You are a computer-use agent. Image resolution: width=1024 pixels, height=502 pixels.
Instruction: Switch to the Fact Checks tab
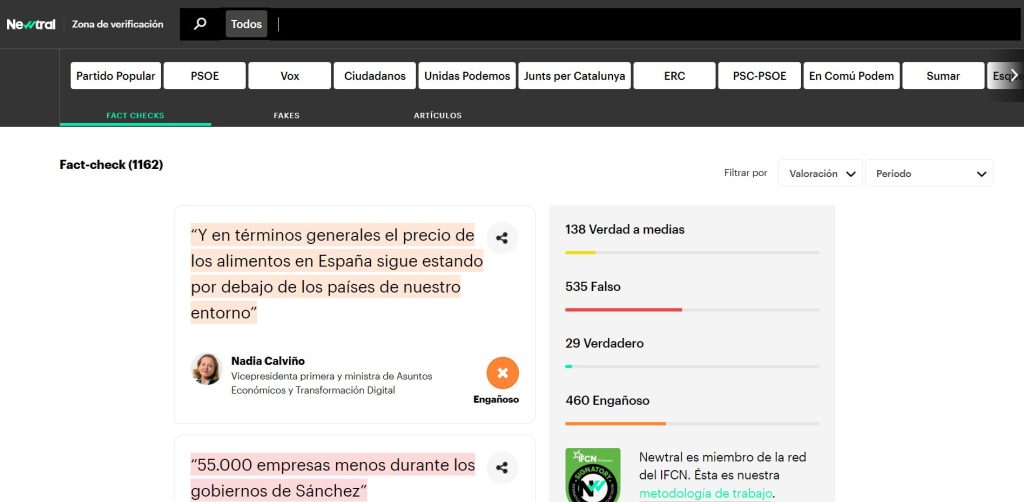135,116
